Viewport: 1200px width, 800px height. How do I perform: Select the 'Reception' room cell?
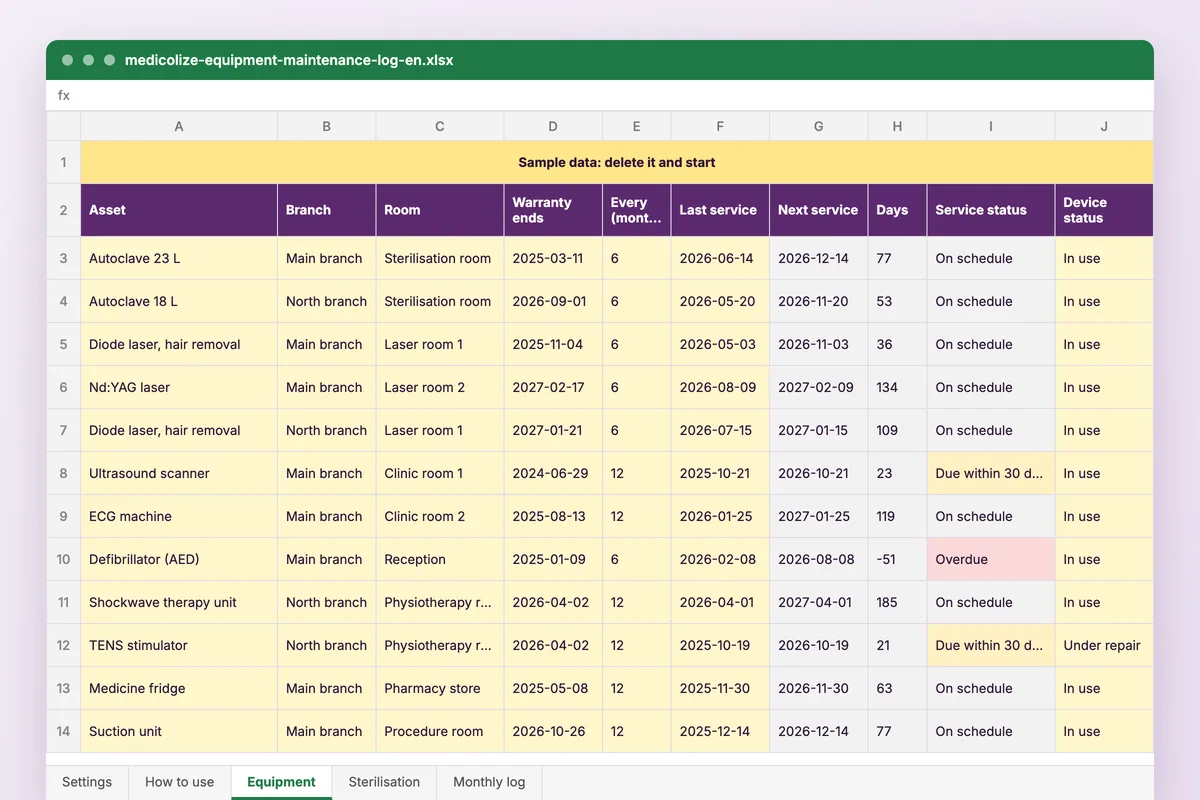pyautogui.click(x=440, y=559)
